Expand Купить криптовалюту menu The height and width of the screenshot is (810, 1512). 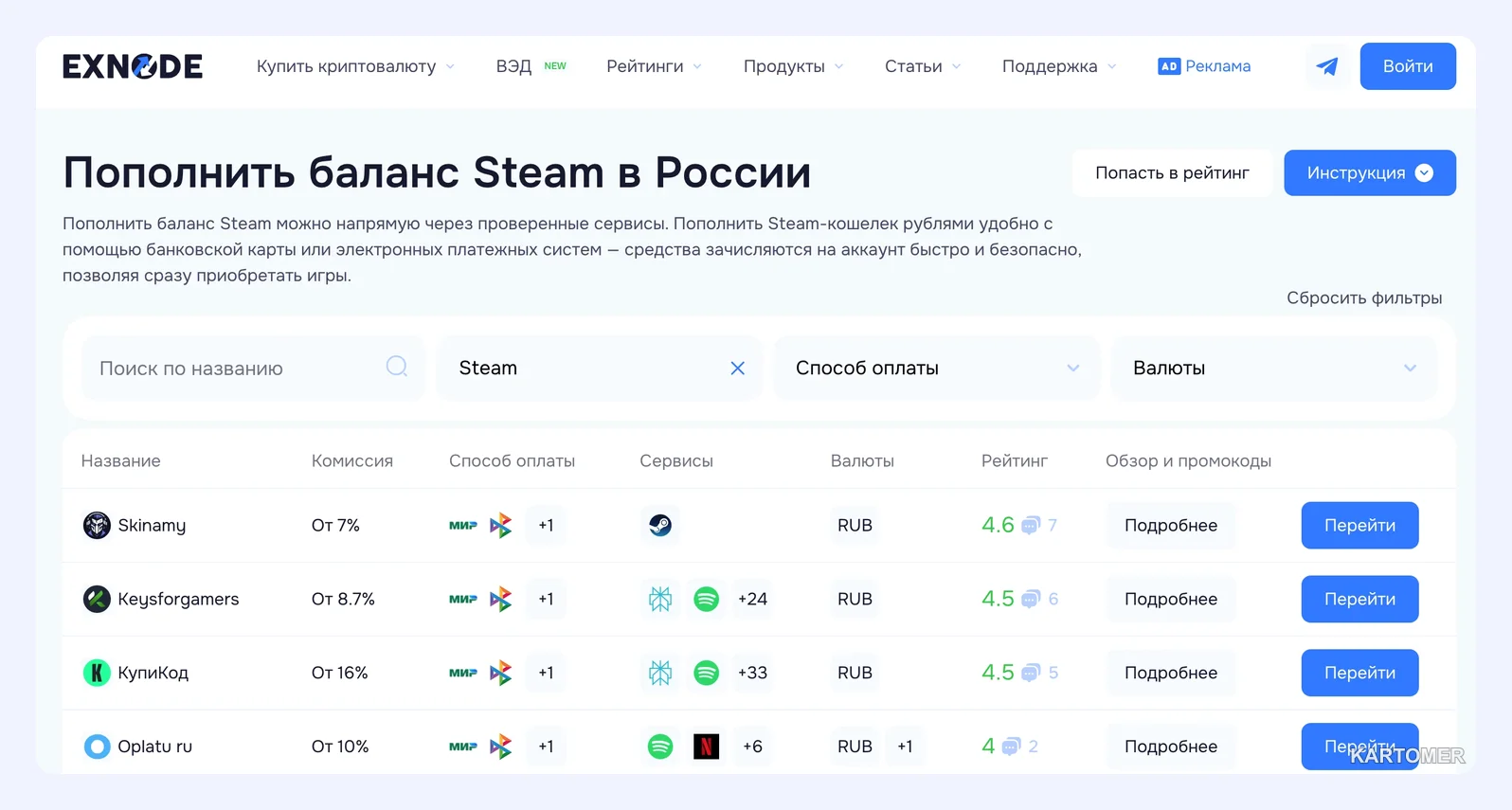tap(355, 66)
